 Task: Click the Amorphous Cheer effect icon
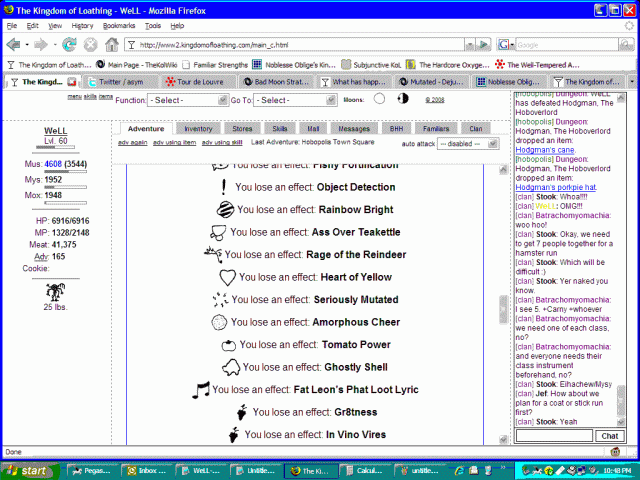(219, 322)
